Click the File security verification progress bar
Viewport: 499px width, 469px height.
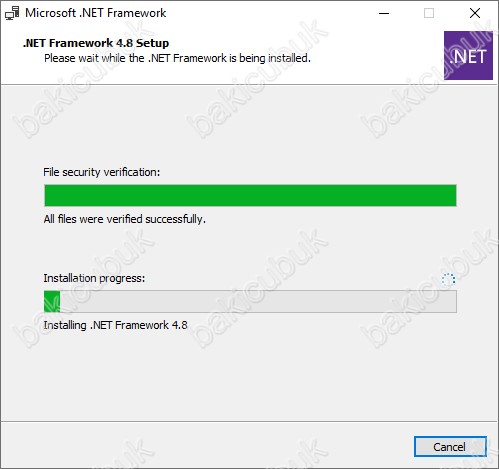coord(250,195)
